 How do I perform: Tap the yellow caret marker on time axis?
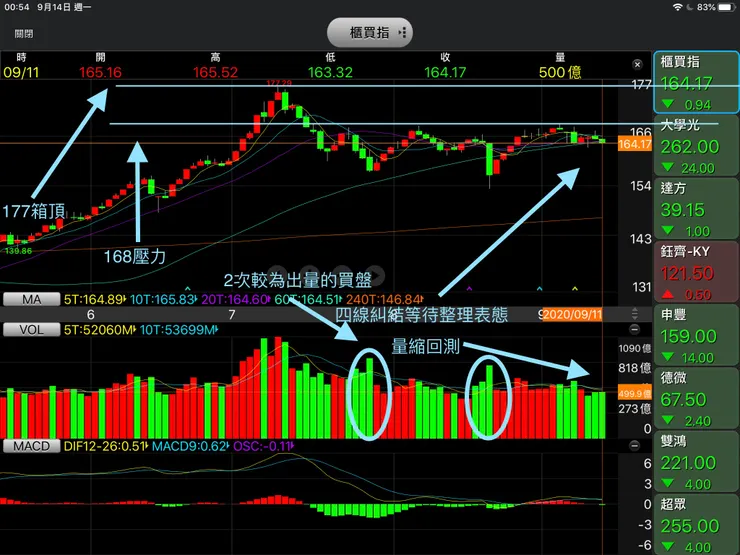574,288
